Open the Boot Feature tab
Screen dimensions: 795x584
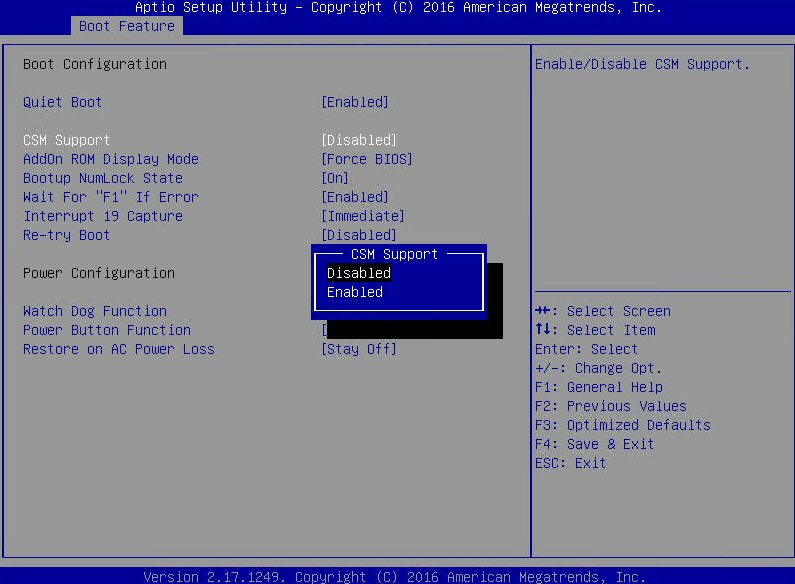(127, 26)
